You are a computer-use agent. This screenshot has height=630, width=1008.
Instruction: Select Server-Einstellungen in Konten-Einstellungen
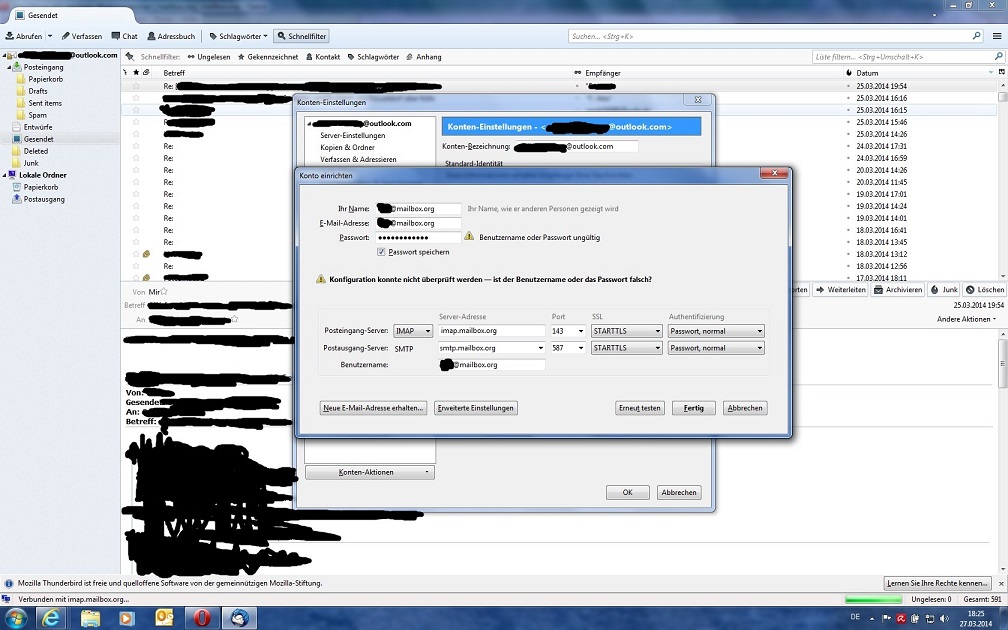[353, 136]
